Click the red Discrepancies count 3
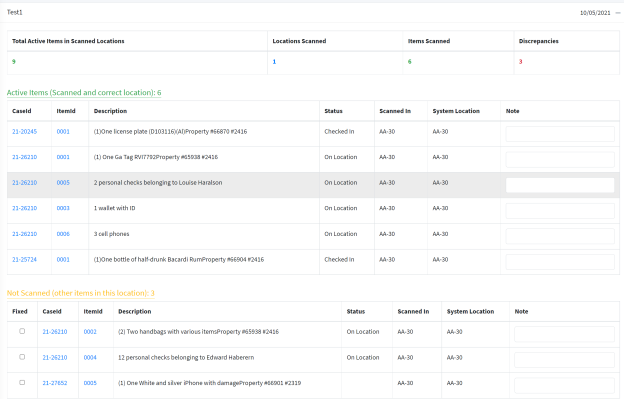This screenshot has width=624, height=399. pyautogui.click(x=521, y=62)
